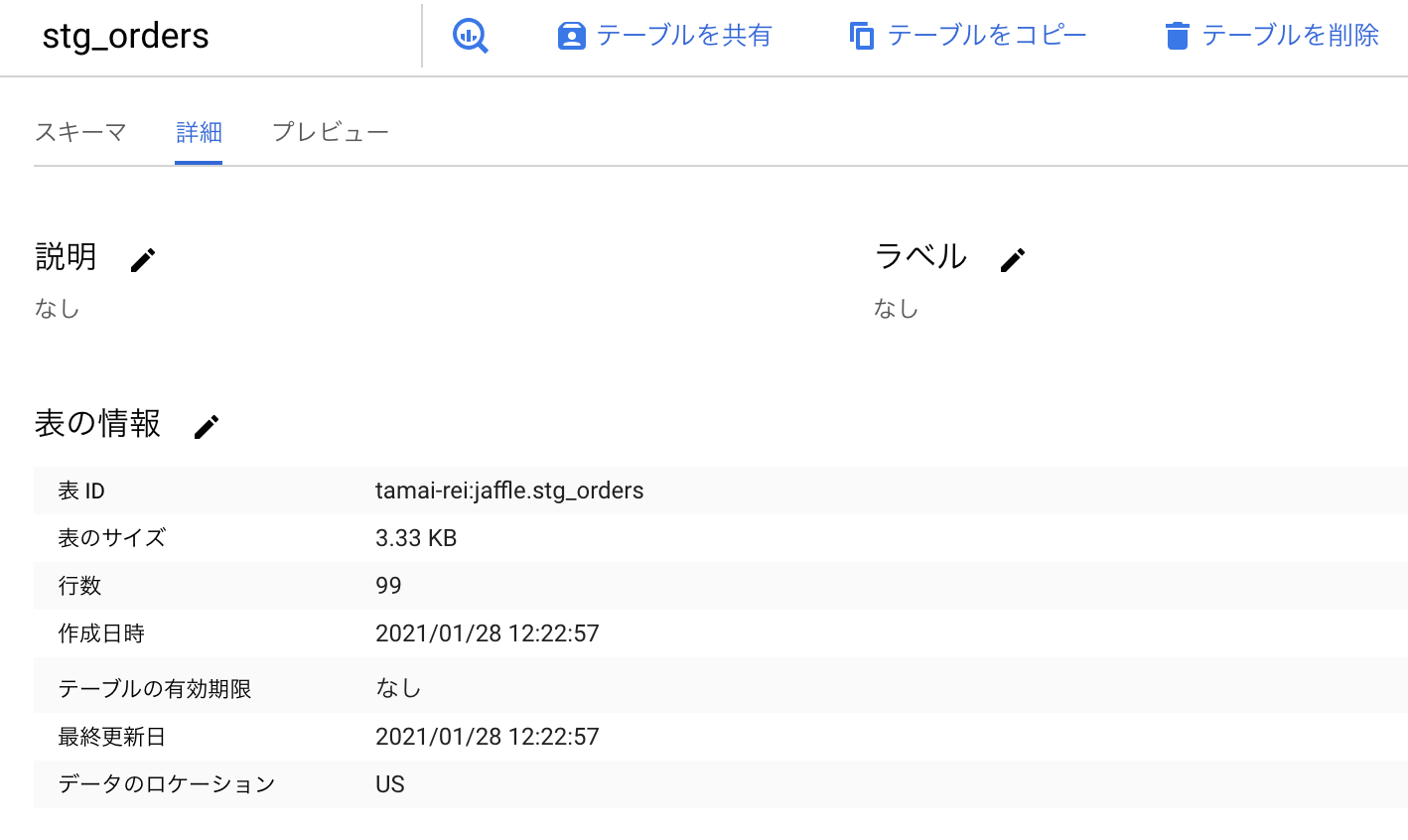Click the stg_orders table title
Screen dimensions: 1408x840
pyautogui.click(x=126, y=37)
